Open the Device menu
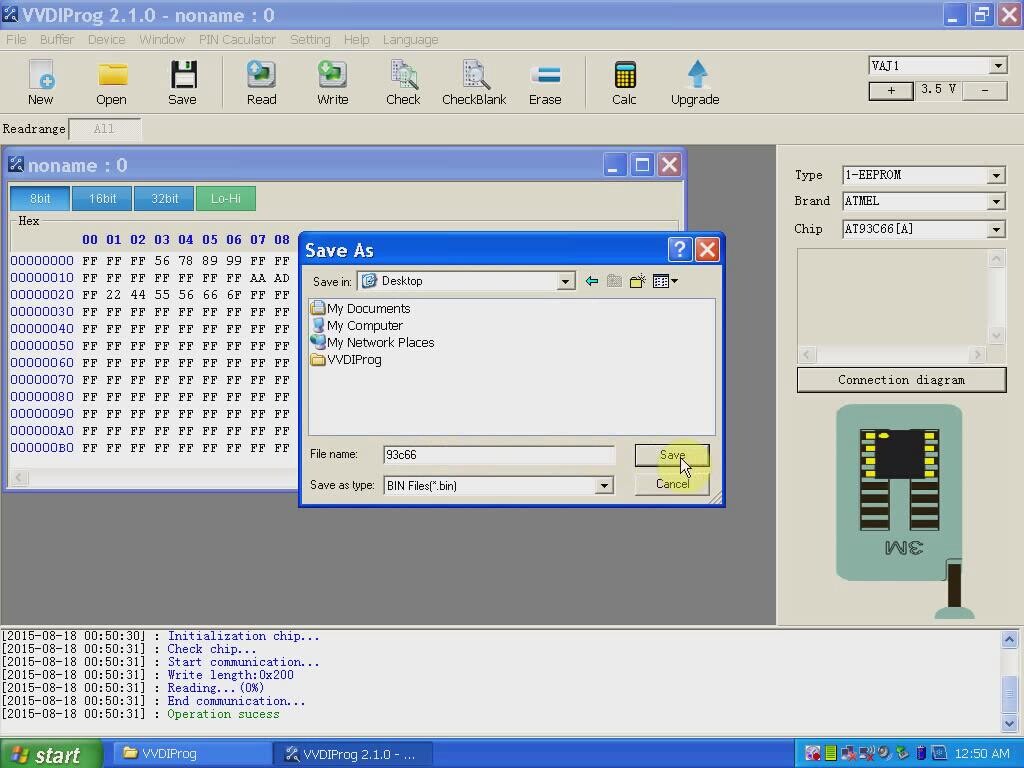 106,39
